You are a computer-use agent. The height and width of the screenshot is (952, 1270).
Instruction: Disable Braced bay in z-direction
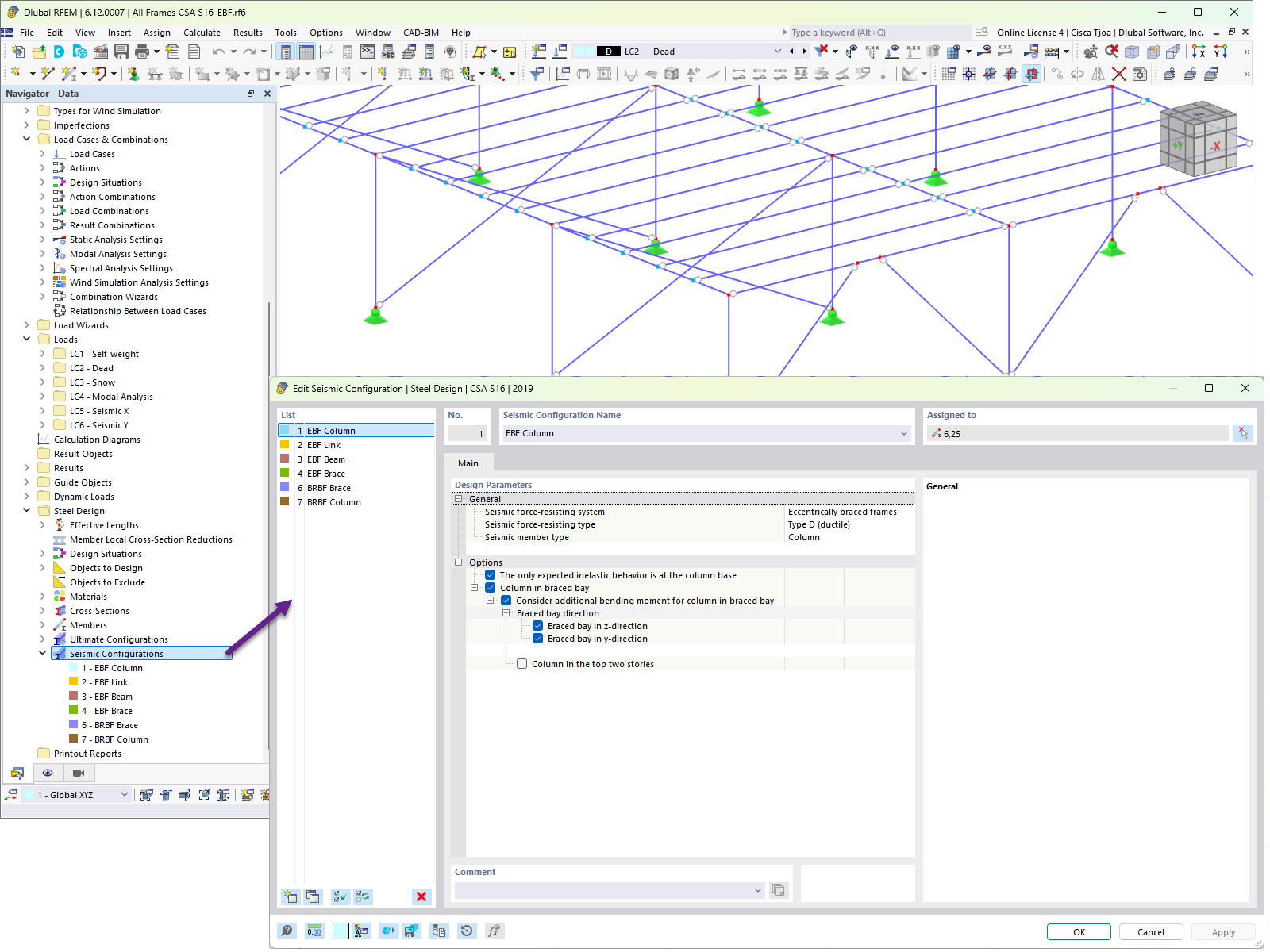538,626
